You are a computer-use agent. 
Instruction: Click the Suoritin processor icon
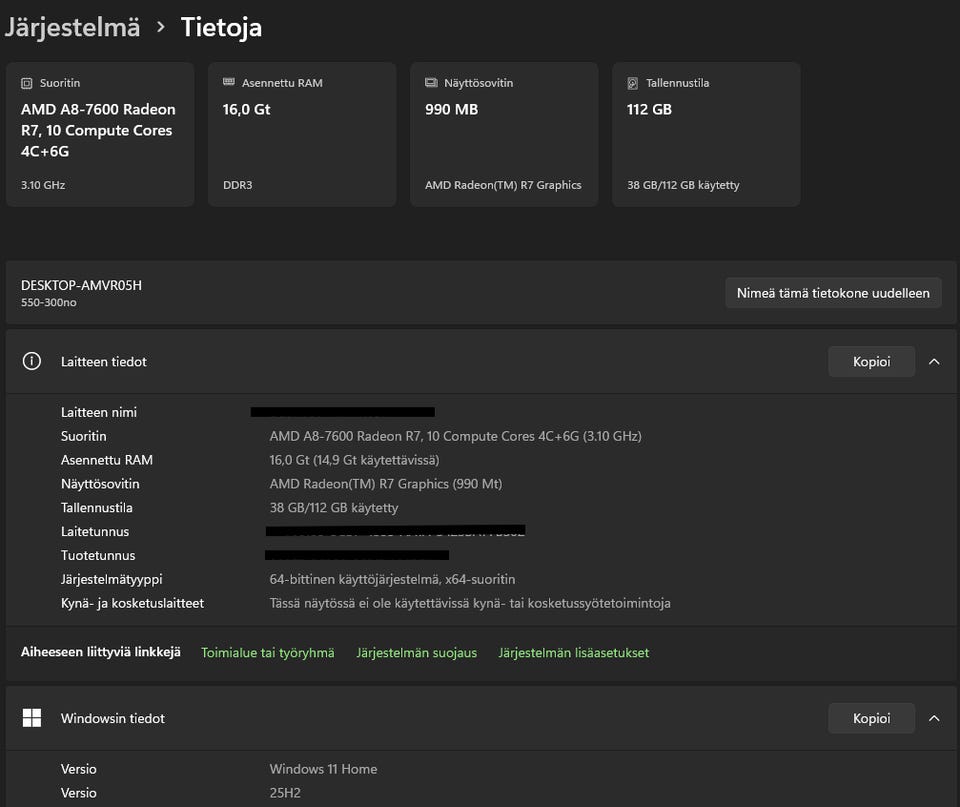(x=26, y=83)
